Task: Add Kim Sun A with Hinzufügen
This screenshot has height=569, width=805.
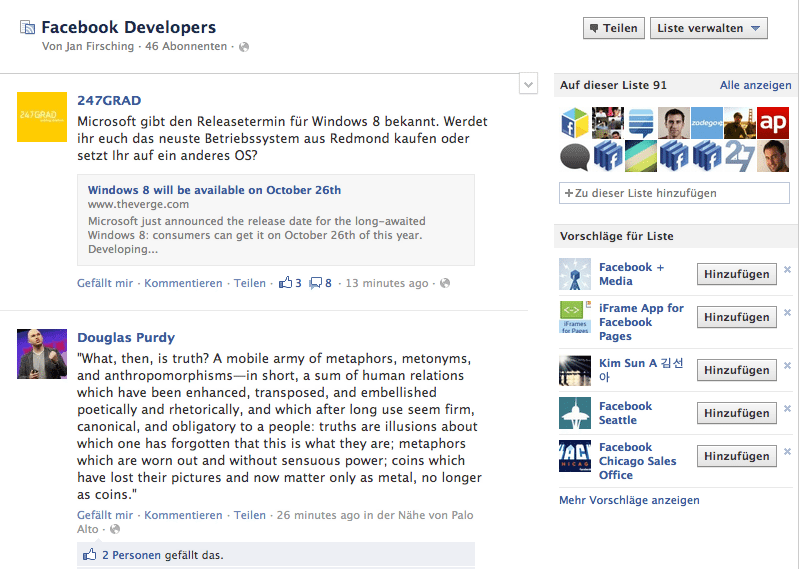Action: pyautogui.click(x=737, y=370)
